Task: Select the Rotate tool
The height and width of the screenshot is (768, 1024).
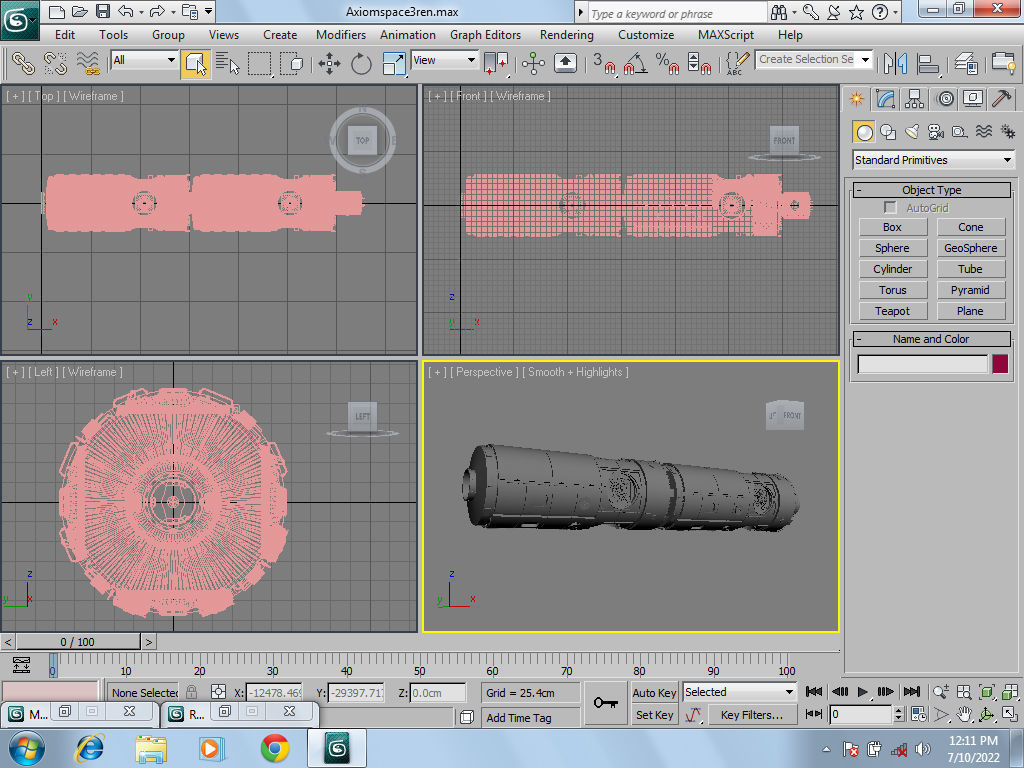Action: click(x=361, y=63)
